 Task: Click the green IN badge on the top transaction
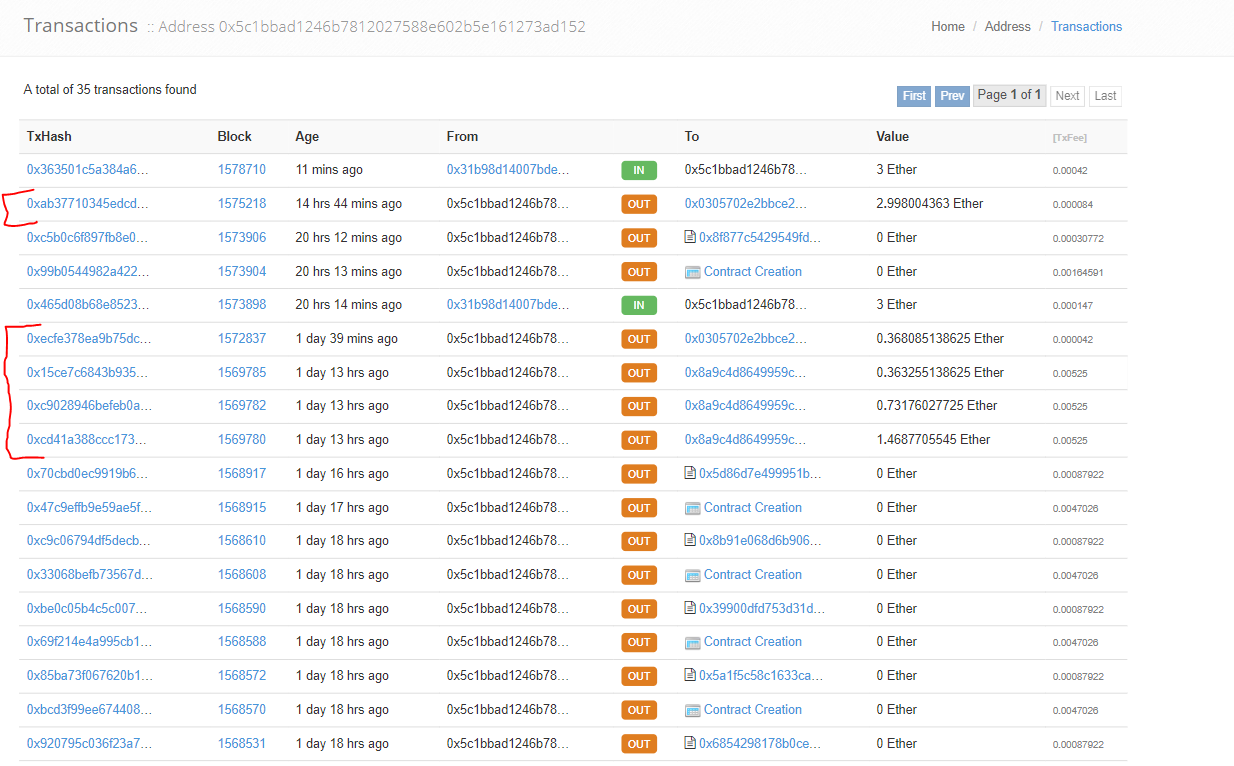point(639,170)
